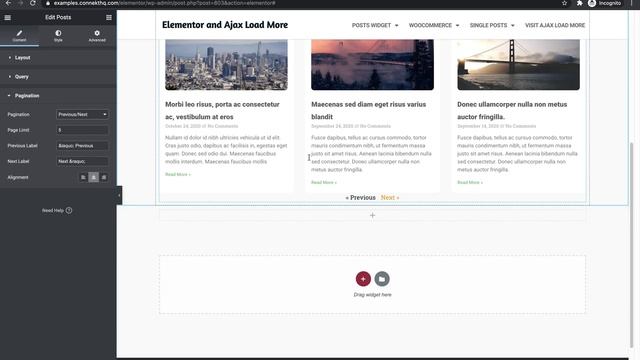This screenshot has width=640, height=360.
Task: Click the Previous pagination link
Action: (360, 198)
